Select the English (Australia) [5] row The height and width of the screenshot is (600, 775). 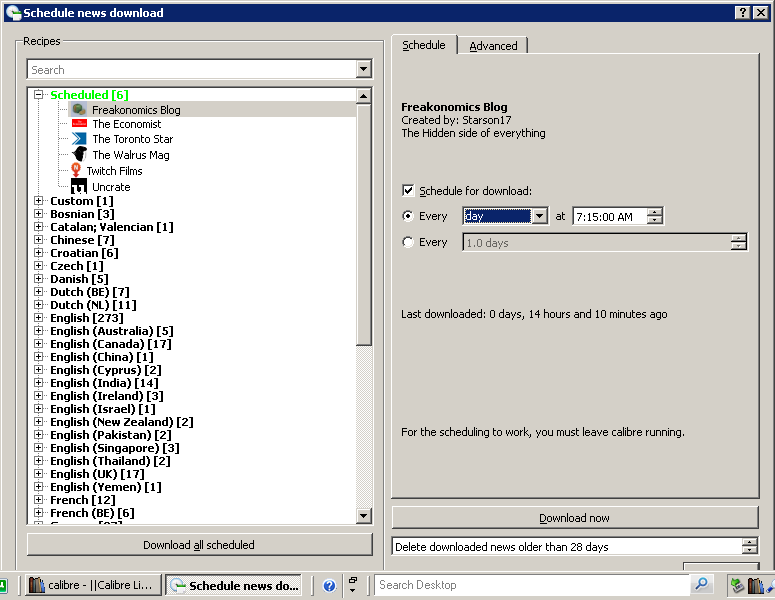(x=112, y=331)
